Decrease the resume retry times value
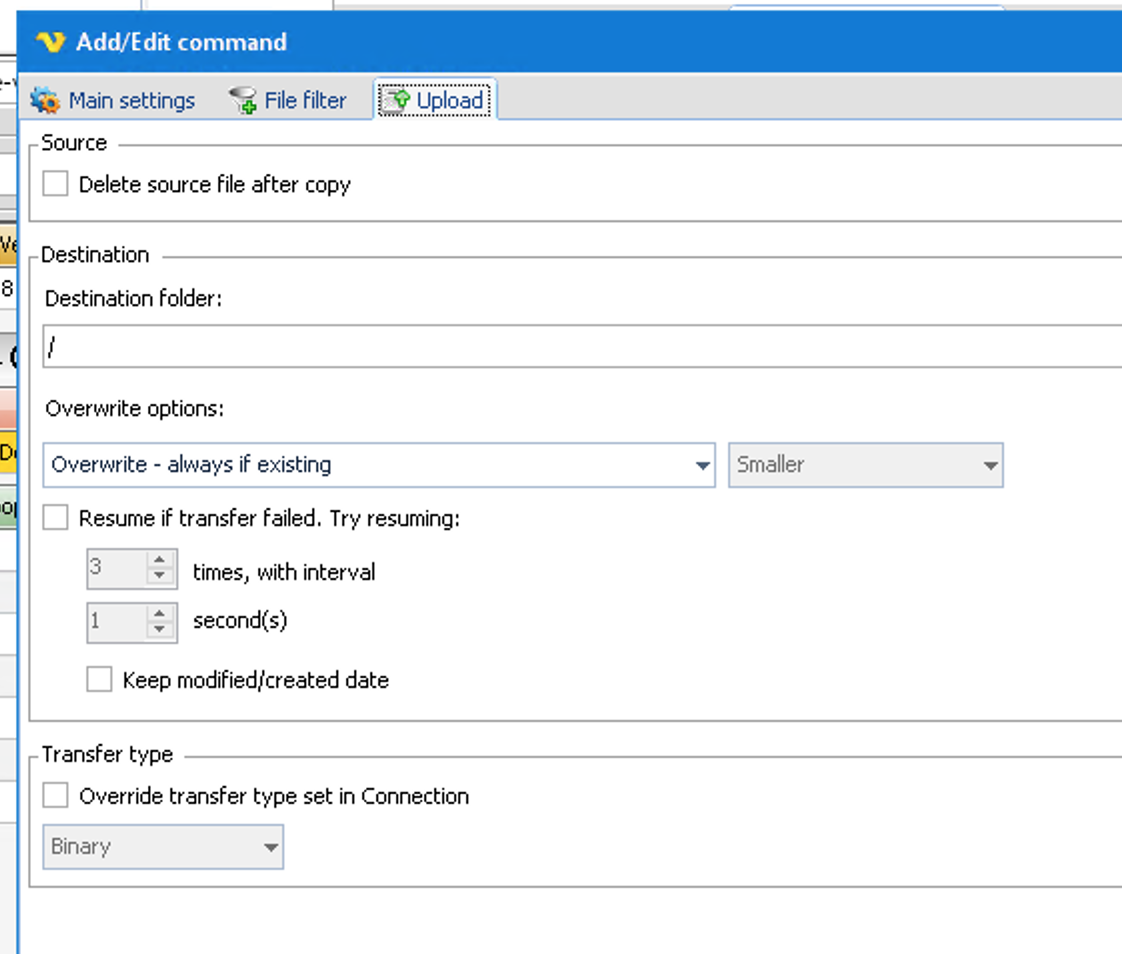Image resolution: width=1122 pixels, height=954 pixels. pos(160,576)
